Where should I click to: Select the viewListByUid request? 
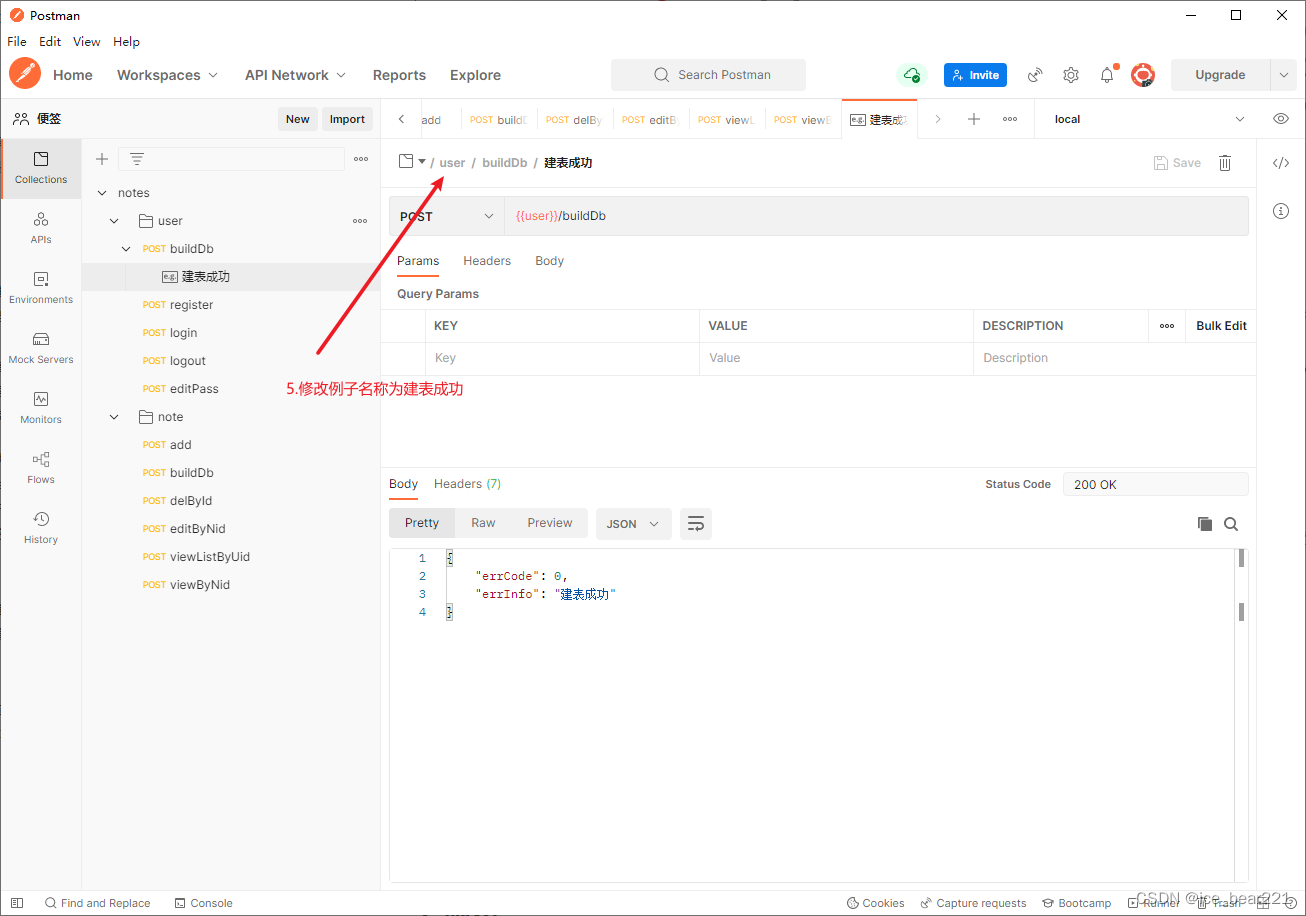pos(210,557)
